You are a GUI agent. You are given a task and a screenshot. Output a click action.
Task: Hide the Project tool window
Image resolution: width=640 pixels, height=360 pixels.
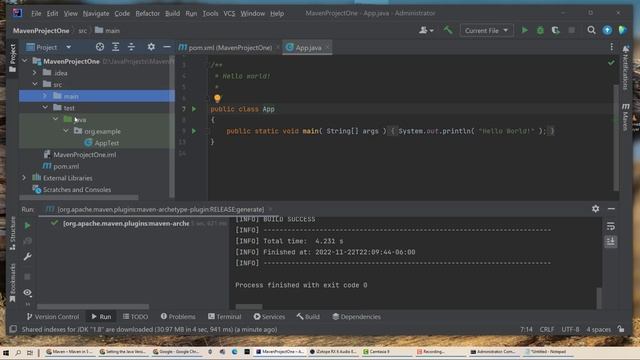point(167,47)
